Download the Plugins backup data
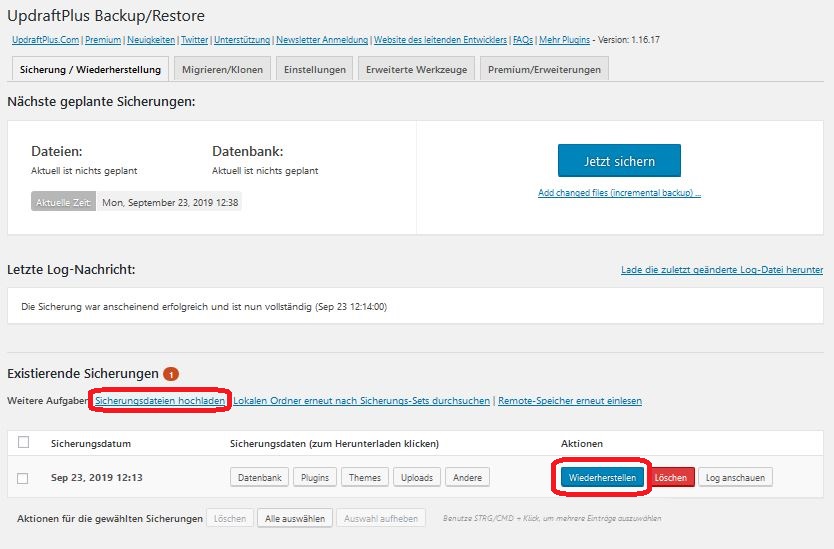Viewport: 834px width, 549px height. 315,478
